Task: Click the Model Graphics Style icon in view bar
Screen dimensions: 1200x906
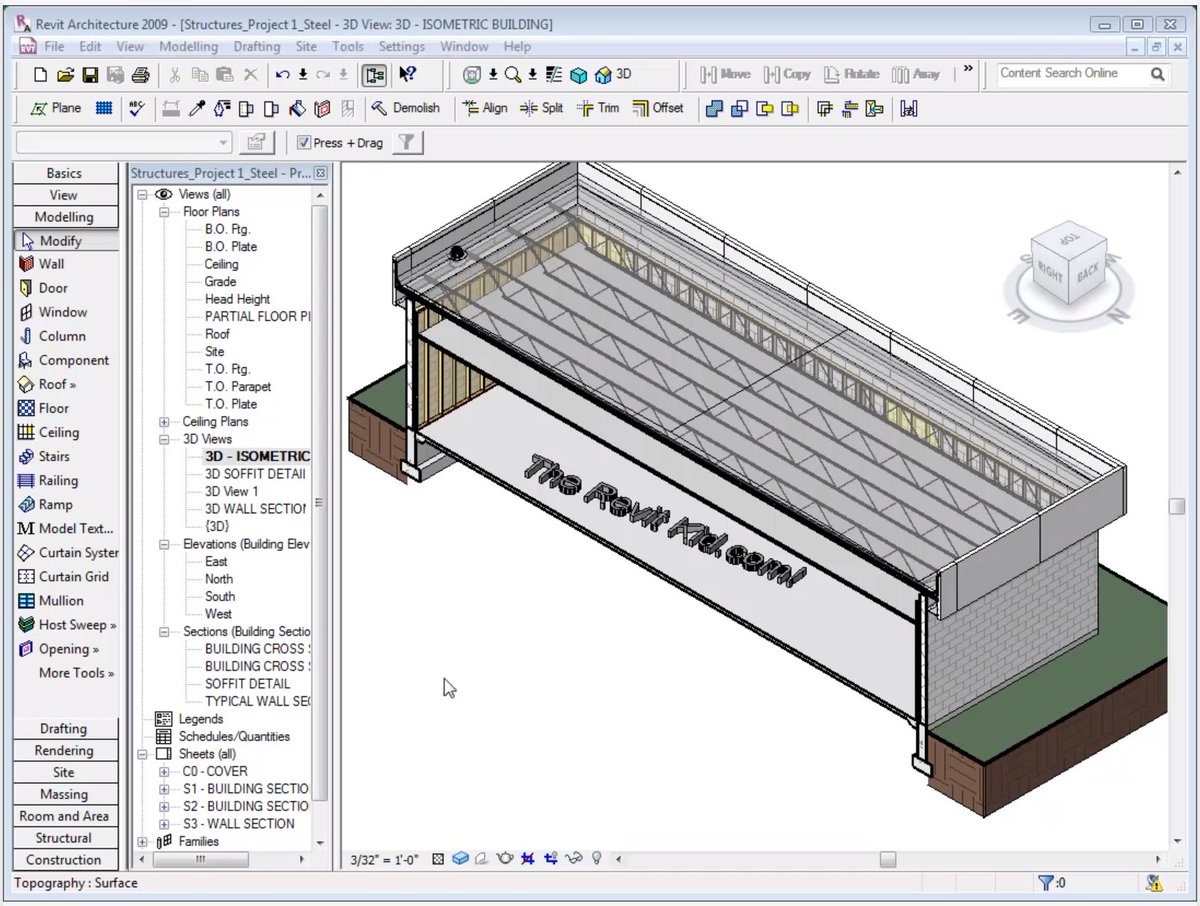Action: (461, 859)
